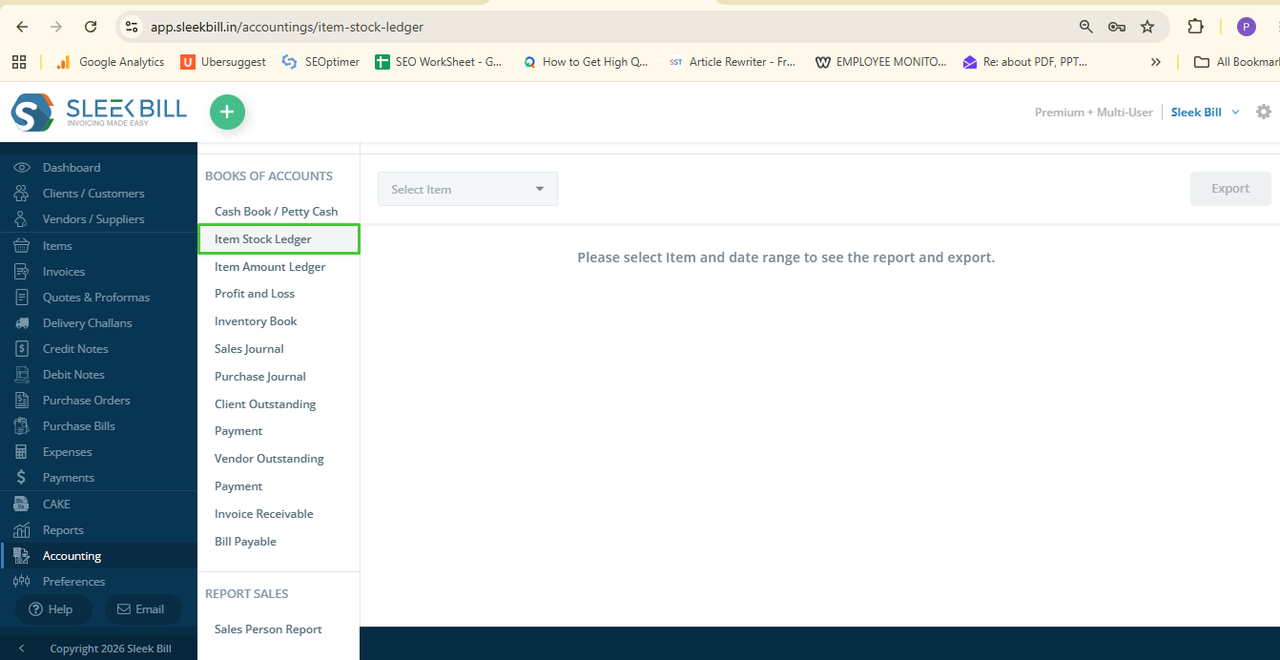
Task: Open Cash Book / Petty Cash
Action: coord(276,211)
